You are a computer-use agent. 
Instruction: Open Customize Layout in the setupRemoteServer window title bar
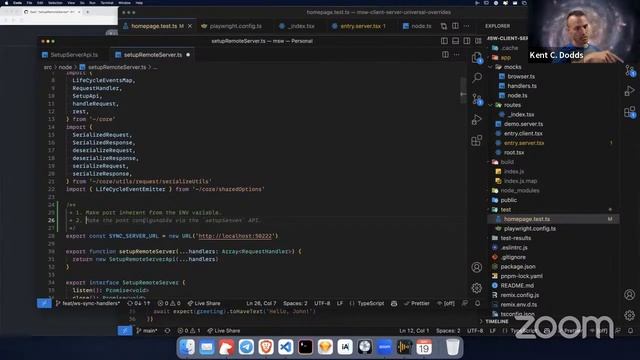478,41
